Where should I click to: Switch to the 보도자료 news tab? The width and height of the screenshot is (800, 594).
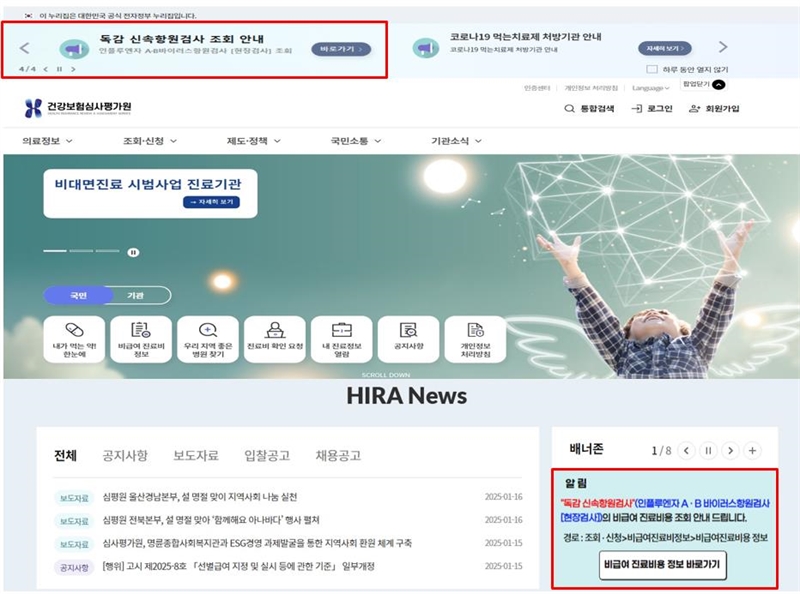[196, 455]
